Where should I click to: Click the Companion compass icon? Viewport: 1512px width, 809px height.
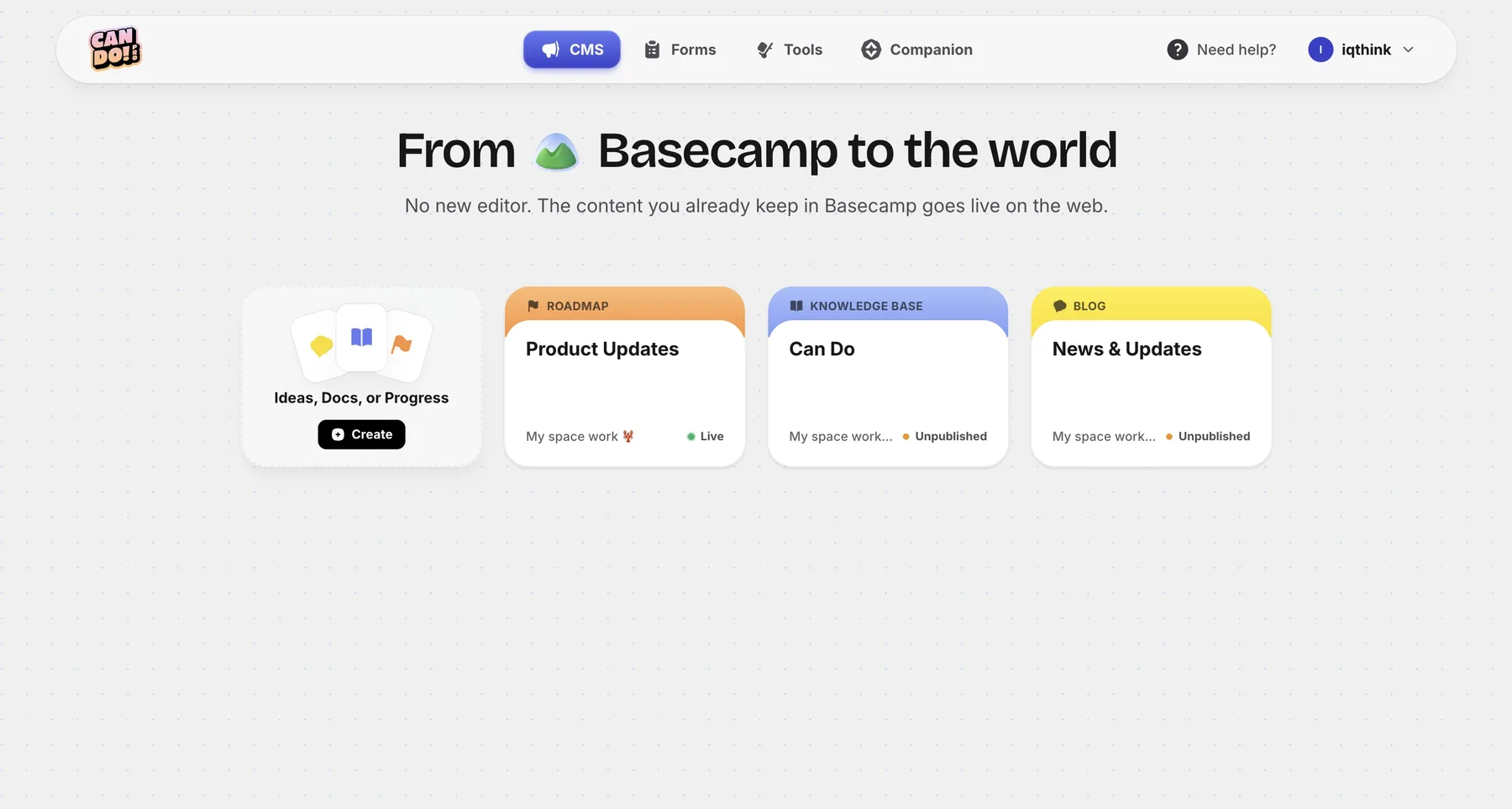click(x=871, y=50)
